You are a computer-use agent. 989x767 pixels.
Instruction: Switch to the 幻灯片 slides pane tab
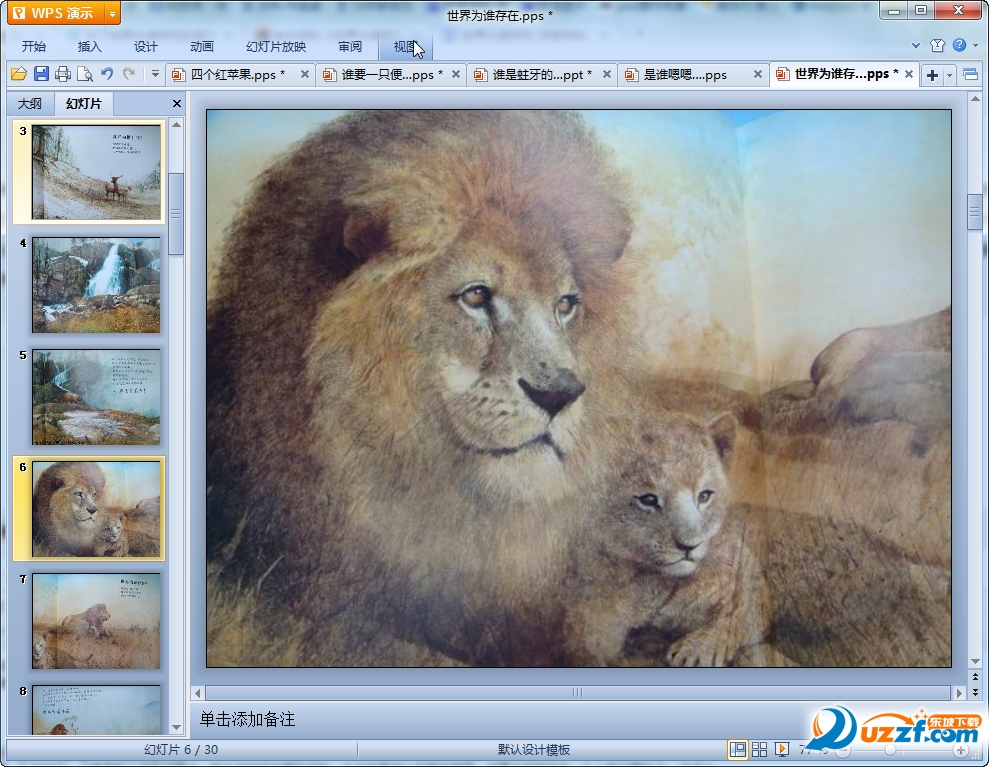(x=83, y=103)
